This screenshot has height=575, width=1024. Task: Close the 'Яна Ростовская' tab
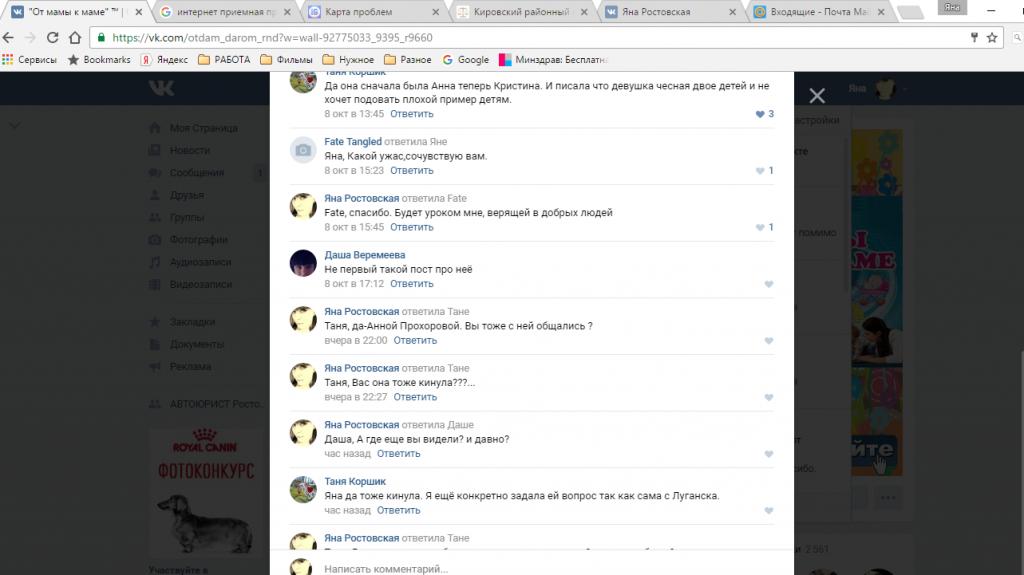[732, 12]
